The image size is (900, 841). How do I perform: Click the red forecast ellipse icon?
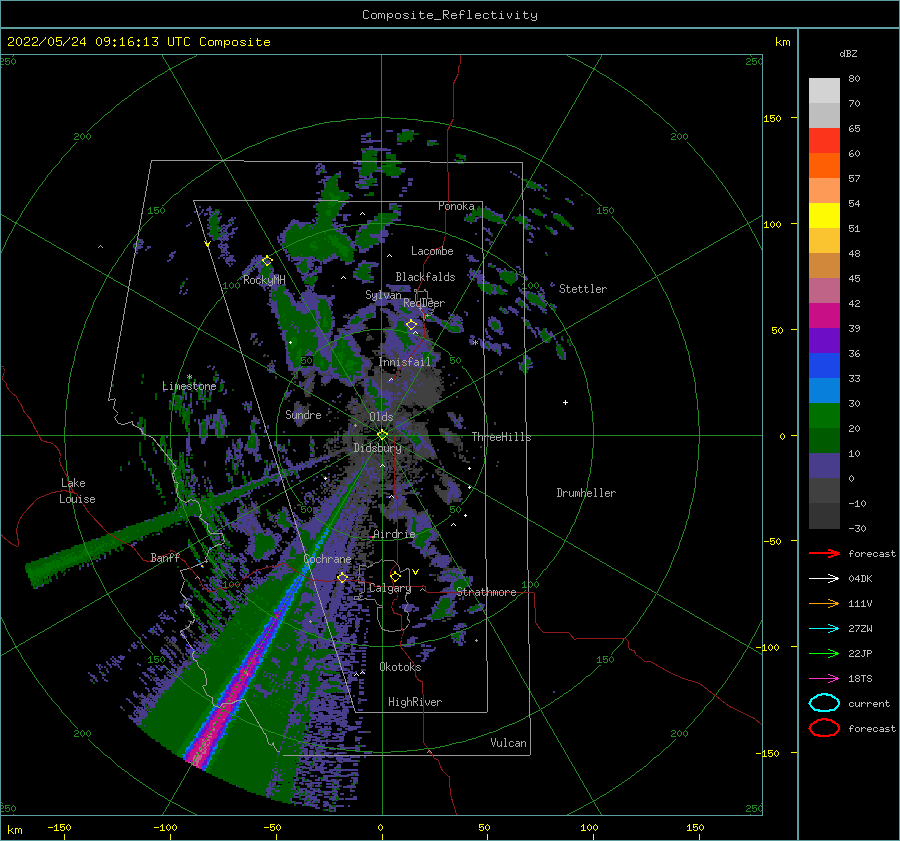click(x=824, y=728)
